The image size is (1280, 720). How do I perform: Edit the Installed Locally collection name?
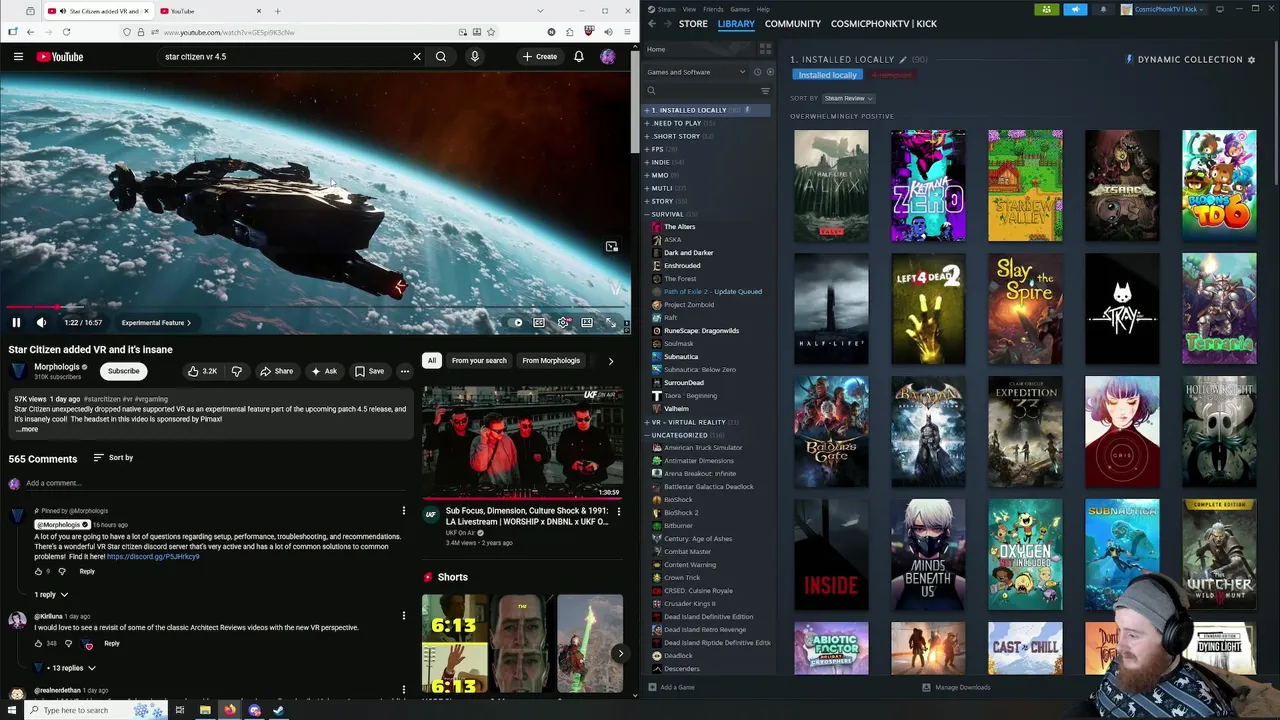click(x=903, y=59)
